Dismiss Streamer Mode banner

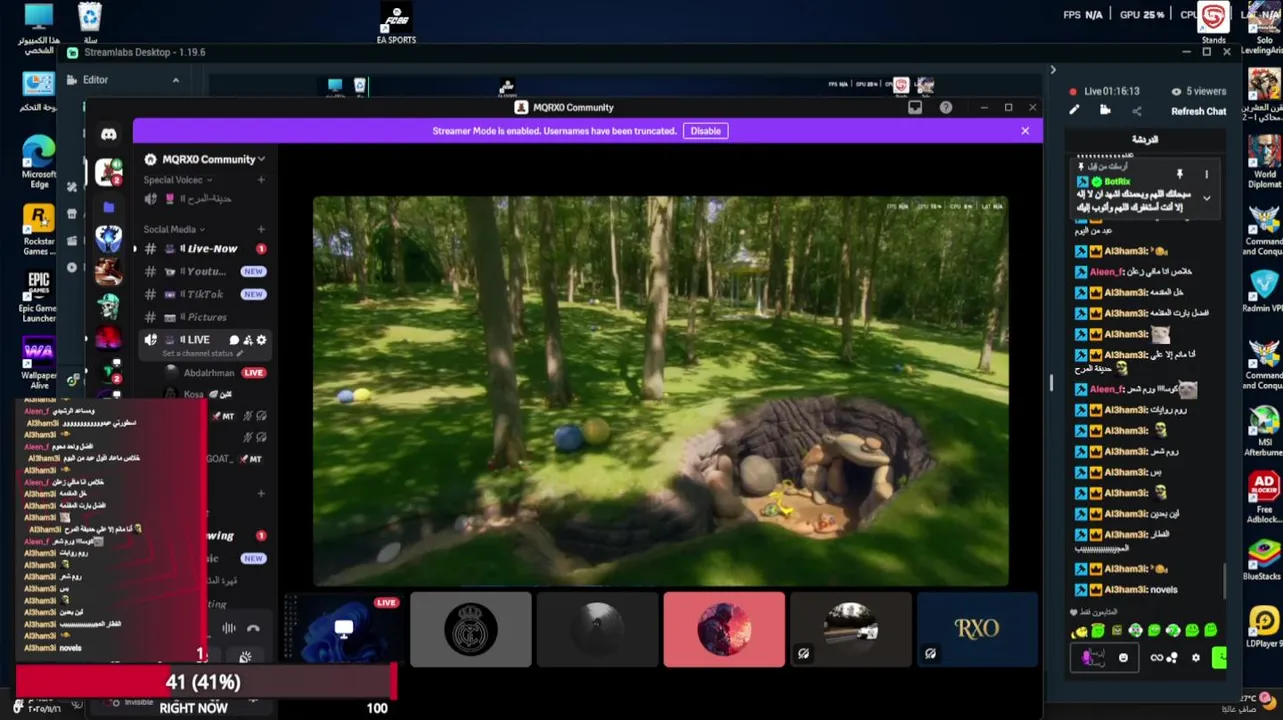pyautogui.click(x=1025, y=131)
